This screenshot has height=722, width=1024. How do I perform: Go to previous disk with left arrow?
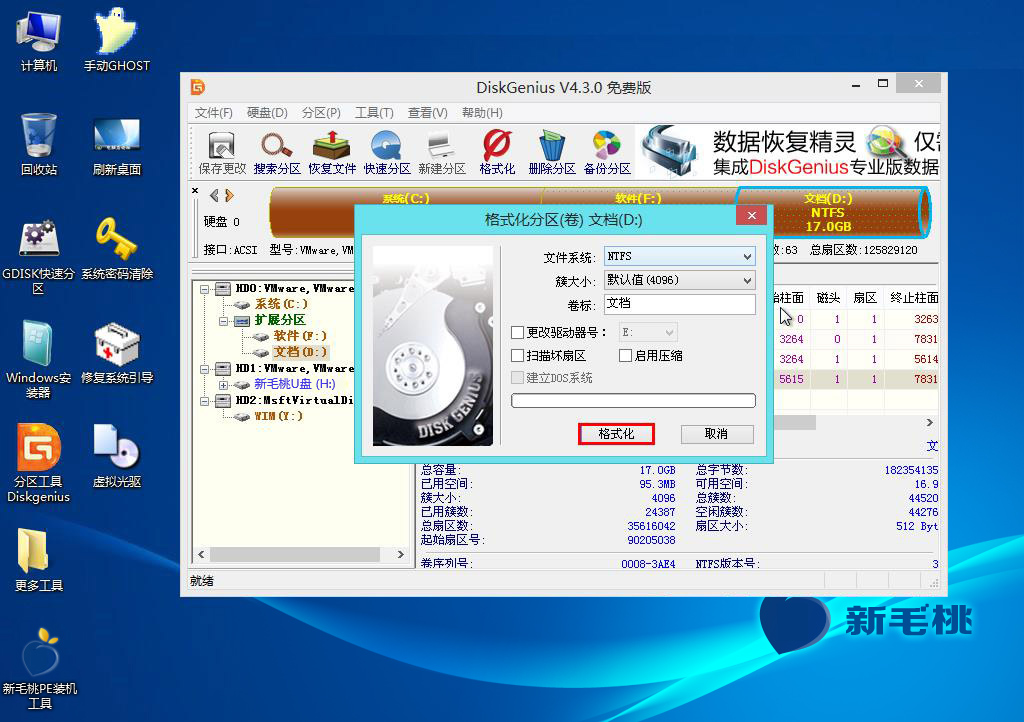point(214,195)
